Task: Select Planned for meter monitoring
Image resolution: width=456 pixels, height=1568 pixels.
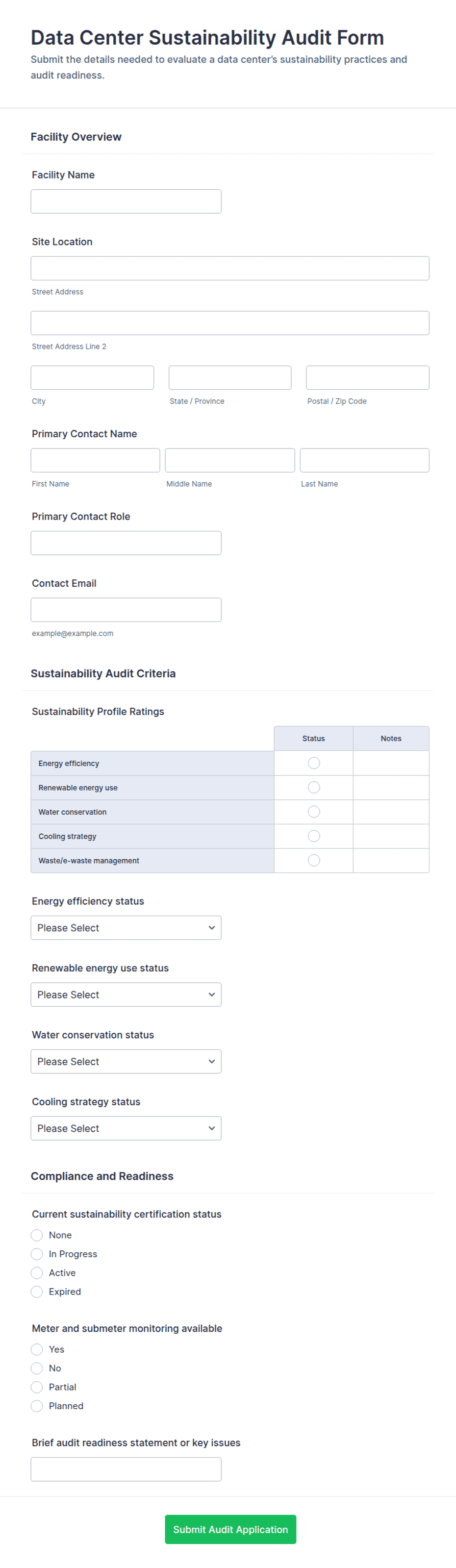Action: pyautogui.click(x=36, y=1405)
